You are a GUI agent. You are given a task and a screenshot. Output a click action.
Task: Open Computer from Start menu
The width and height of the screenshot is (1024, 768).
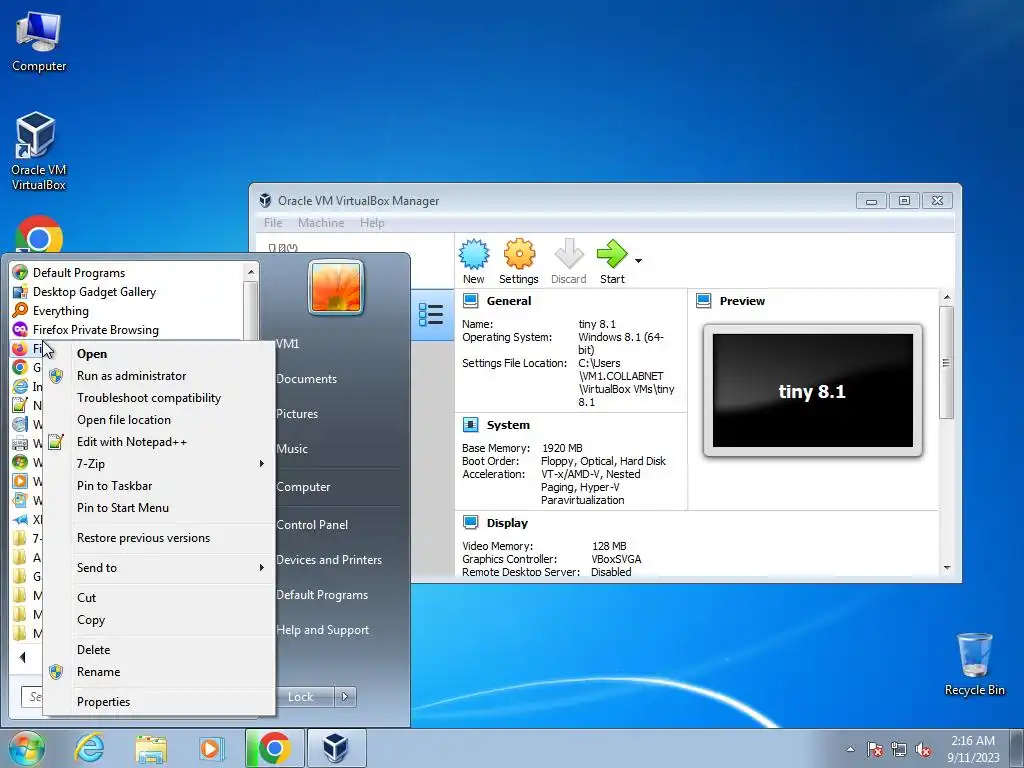303,487
